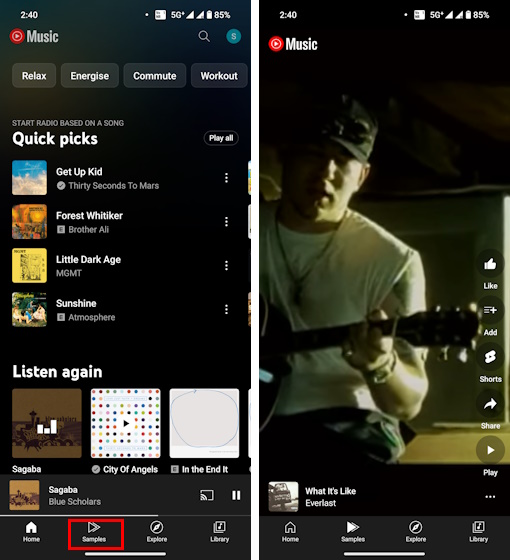Tap the Play all button

click(x=221, y=138)
